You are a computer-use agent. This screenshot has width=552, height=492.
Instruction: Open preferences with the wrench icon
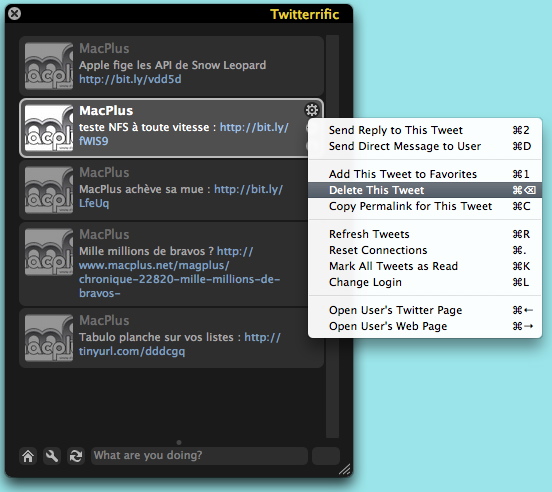[52, 456]
